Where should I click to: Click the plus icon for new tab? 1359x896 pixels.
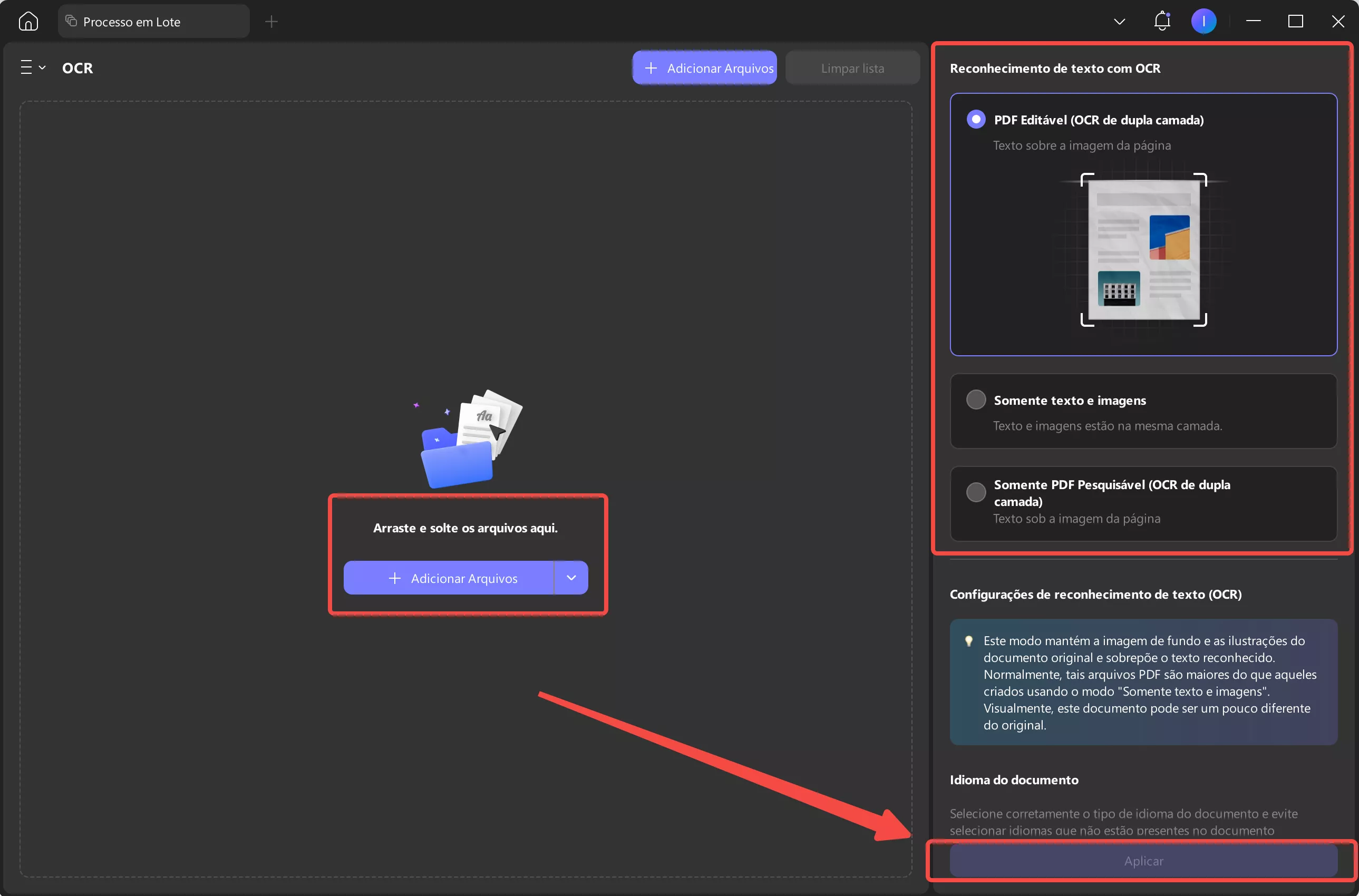tap(271, 22)
